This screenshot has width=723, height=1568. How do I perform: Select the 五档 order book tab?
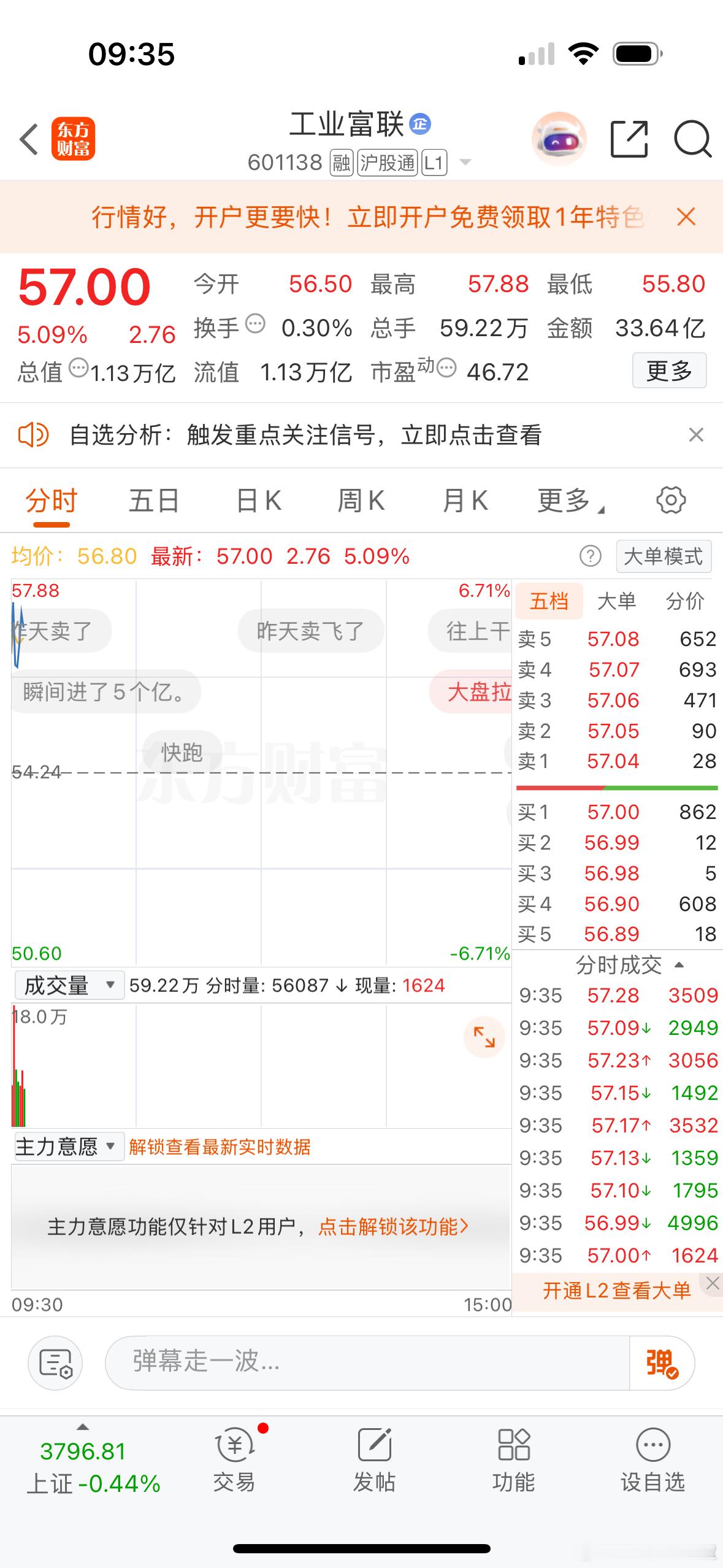point(549,601)
